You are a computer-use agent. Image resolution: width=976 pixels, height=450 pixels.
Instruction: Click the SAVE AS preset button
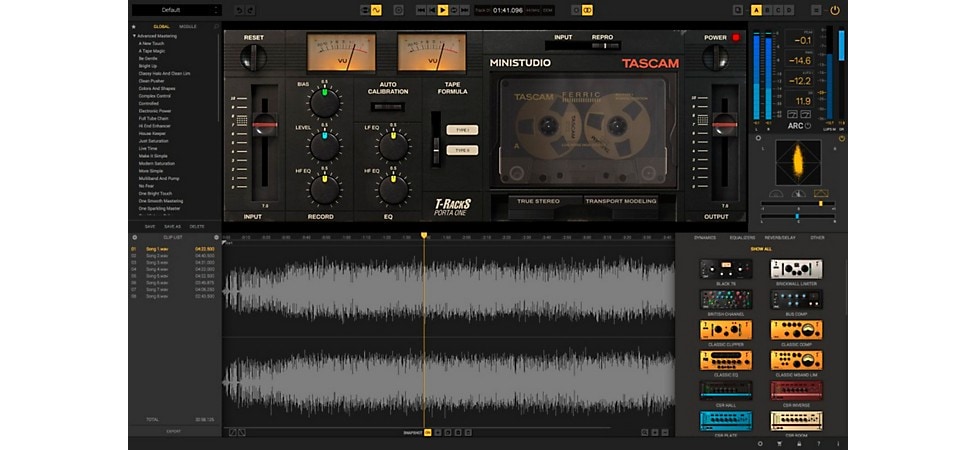(x=172, y=227)
